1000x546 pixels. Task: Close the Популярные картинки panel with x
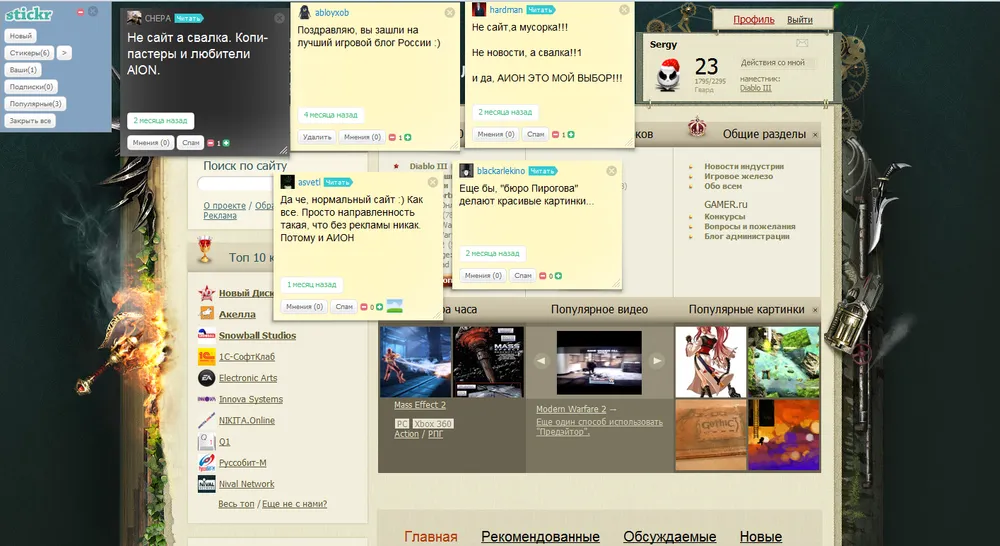tap(815, 311)
